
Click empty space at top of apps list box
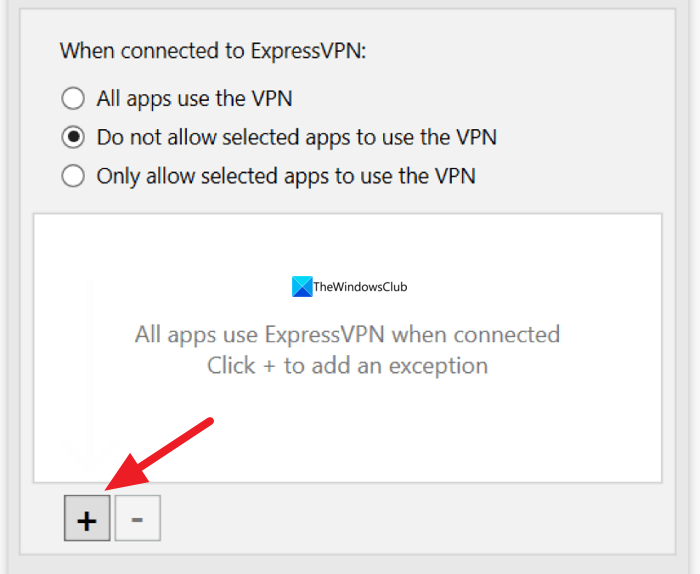point(347,238)
